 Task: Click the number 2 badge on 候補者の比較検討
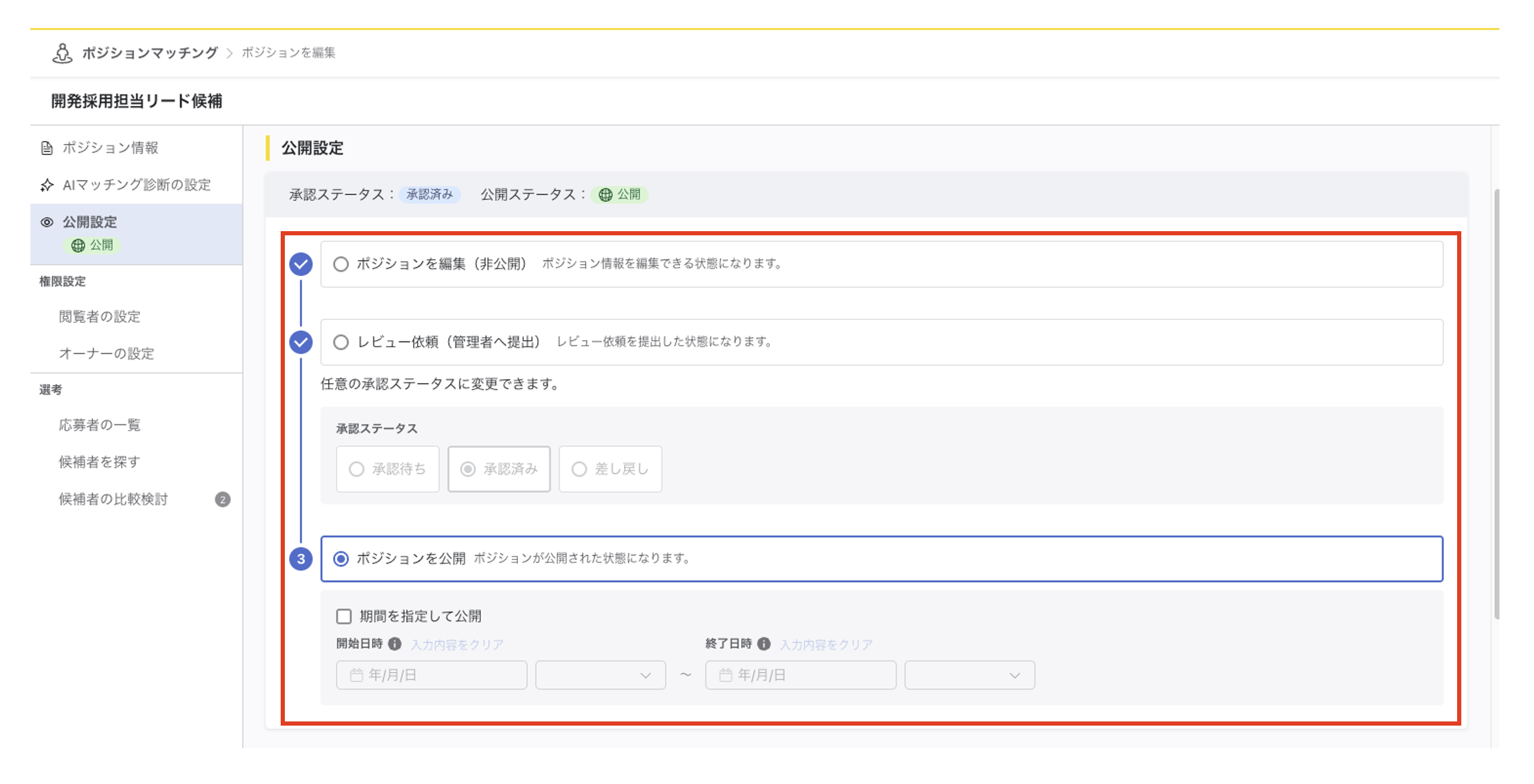[x=223, y=499]
